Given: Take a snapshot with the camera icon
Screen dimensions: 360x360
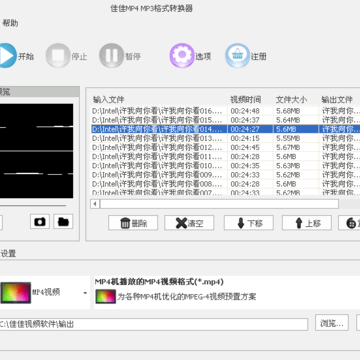Looking at the screenshot, I should point(40,221).
